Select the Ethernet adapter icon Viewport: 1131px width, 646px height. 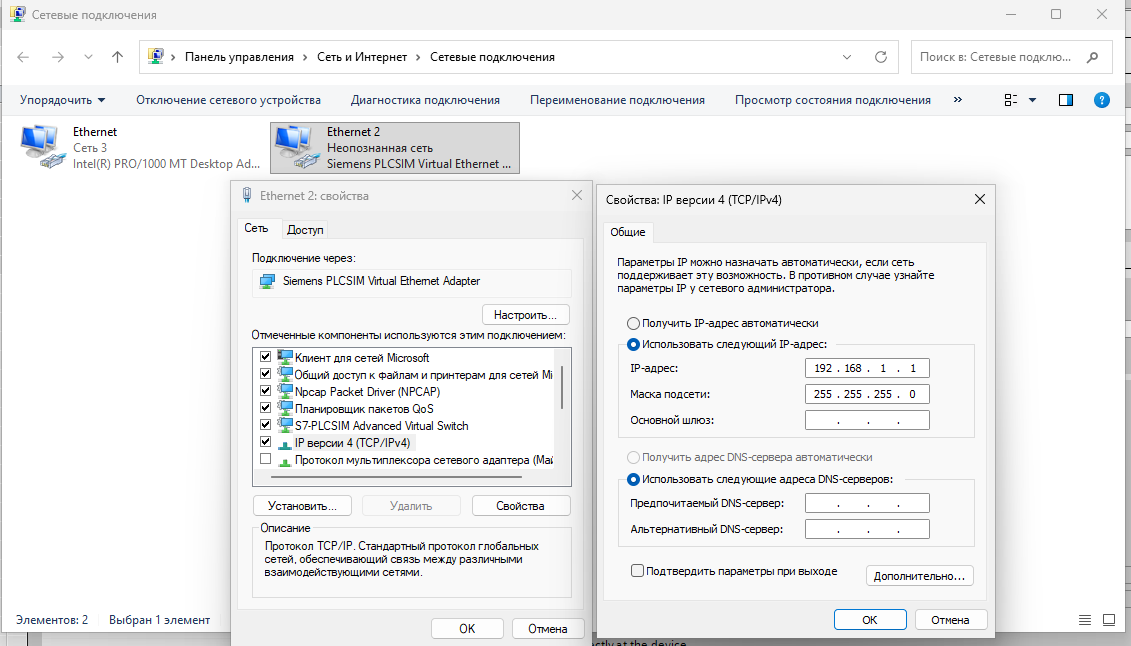tap(41, 147)
